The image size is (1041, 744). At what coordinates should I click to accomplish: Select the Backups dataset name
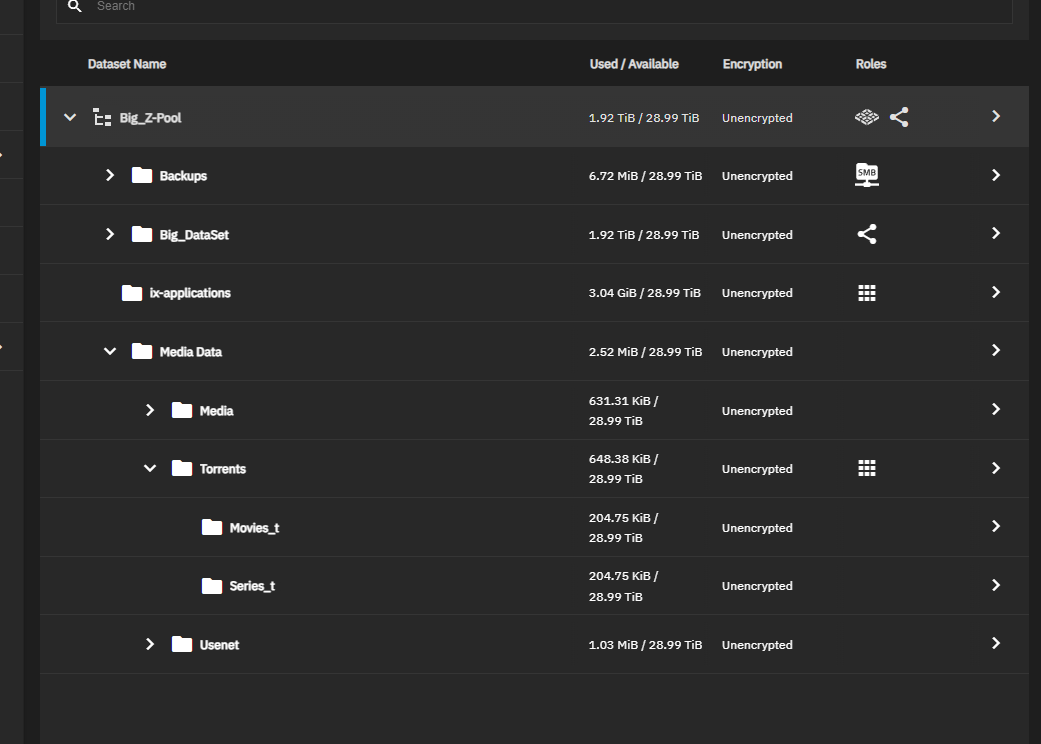pyautogui.click(x=183, y=176)
